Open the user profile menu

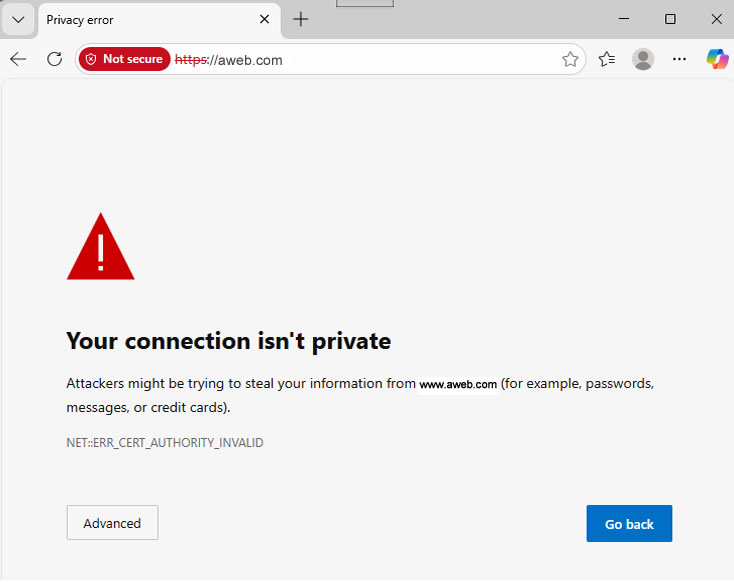[643, 59]
